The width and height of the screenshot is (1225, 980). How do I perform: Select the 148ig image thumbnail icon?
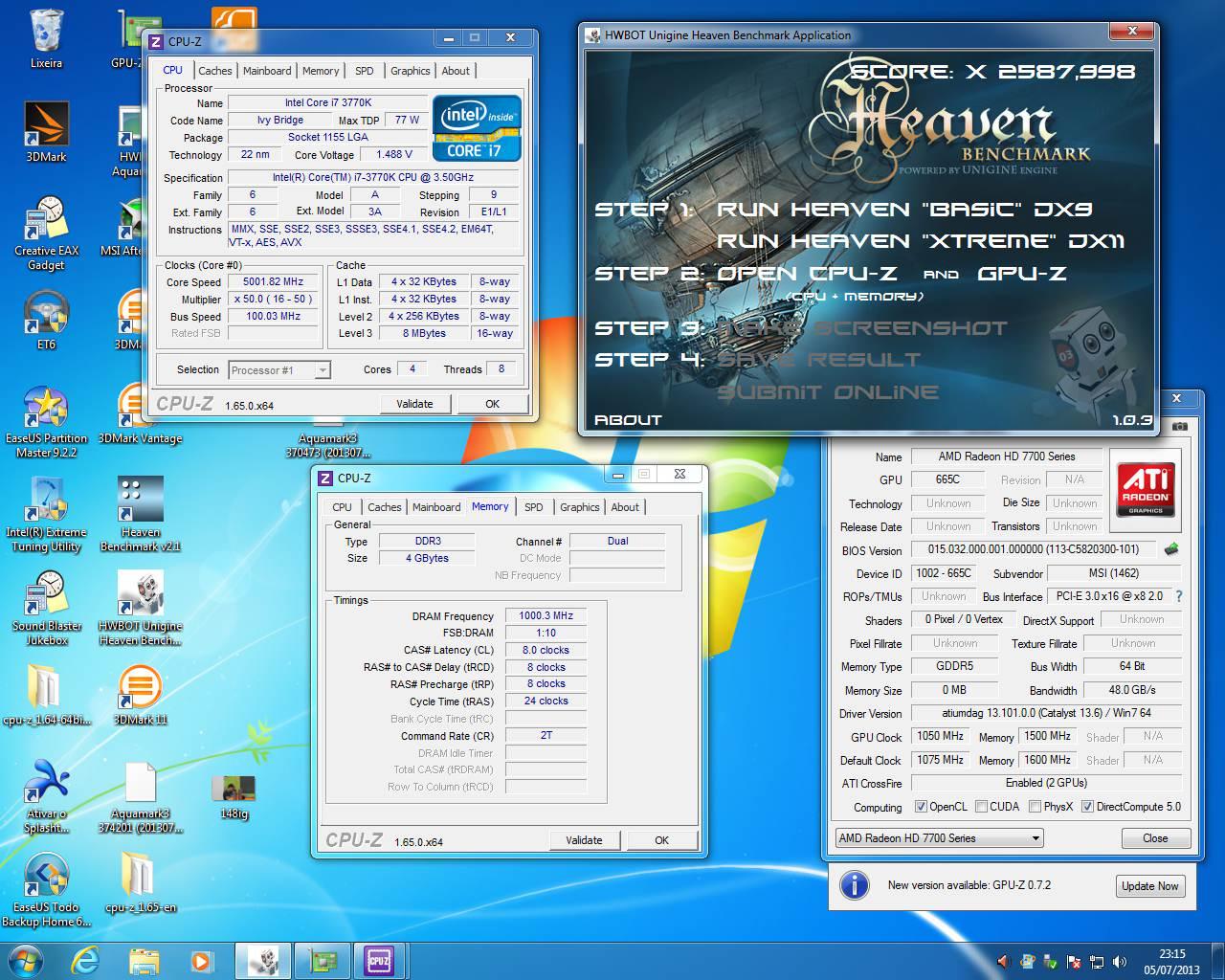click(234, 797)
